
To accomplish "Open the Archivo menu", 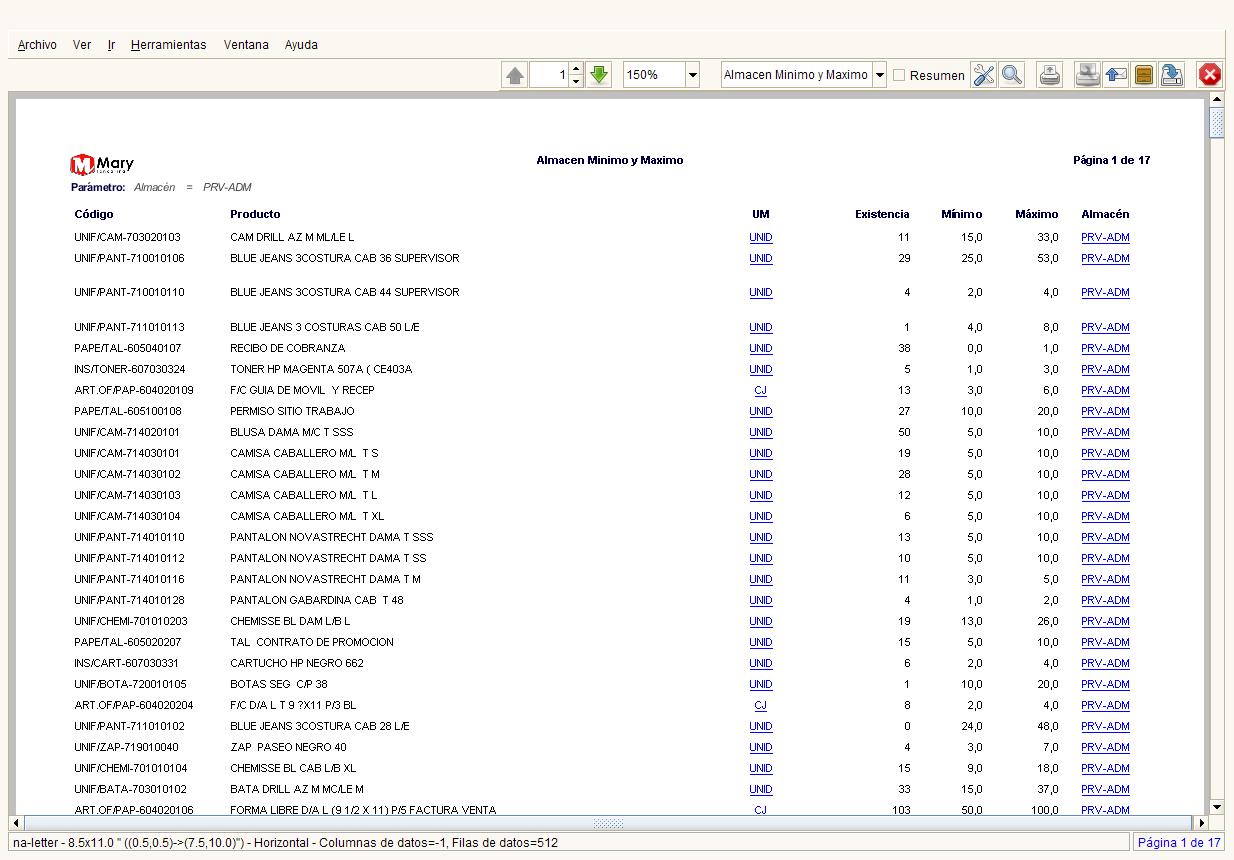I will coord(37,45).
